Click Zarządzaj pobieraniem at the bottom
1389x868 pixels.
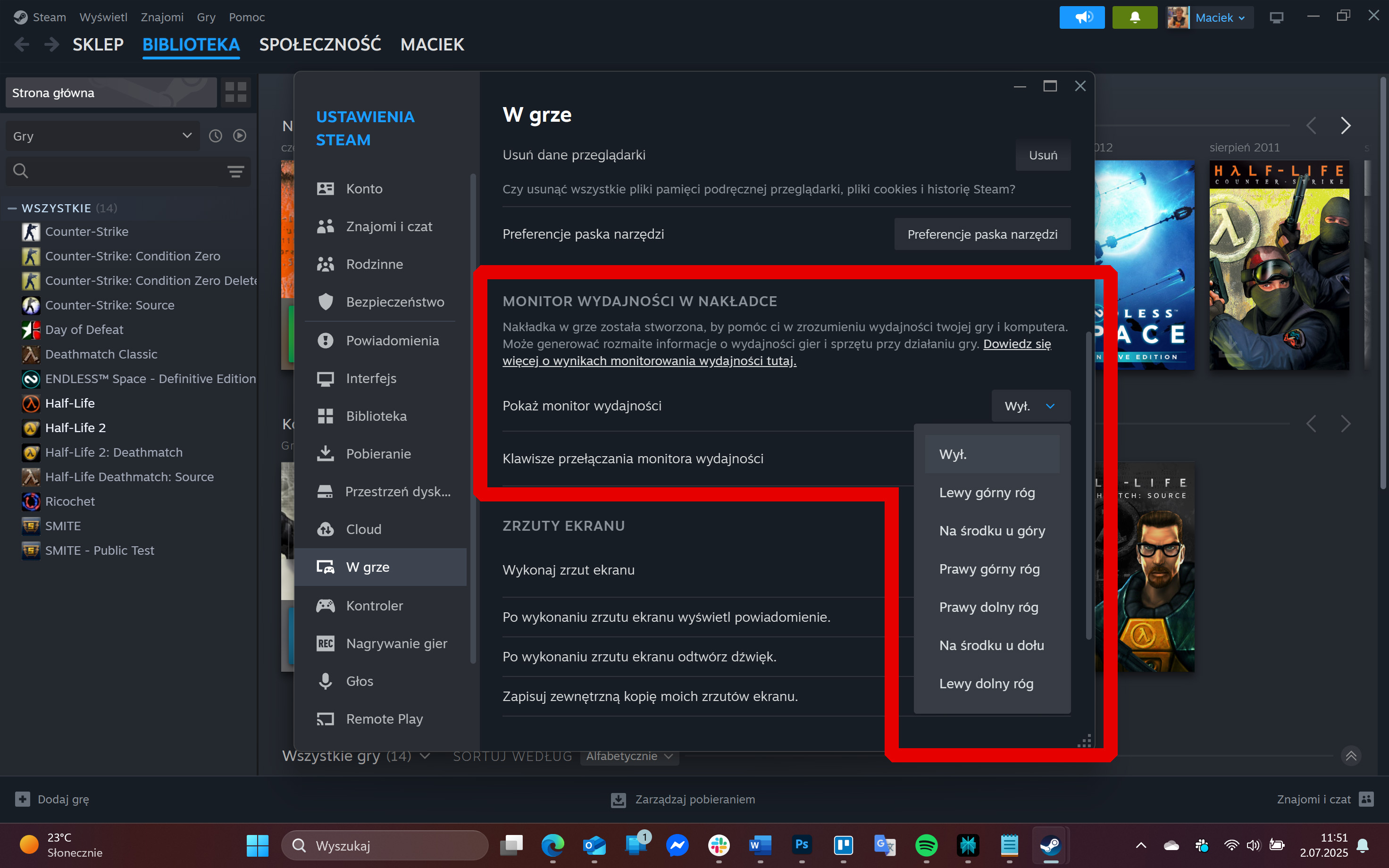[x=683, y=800]
